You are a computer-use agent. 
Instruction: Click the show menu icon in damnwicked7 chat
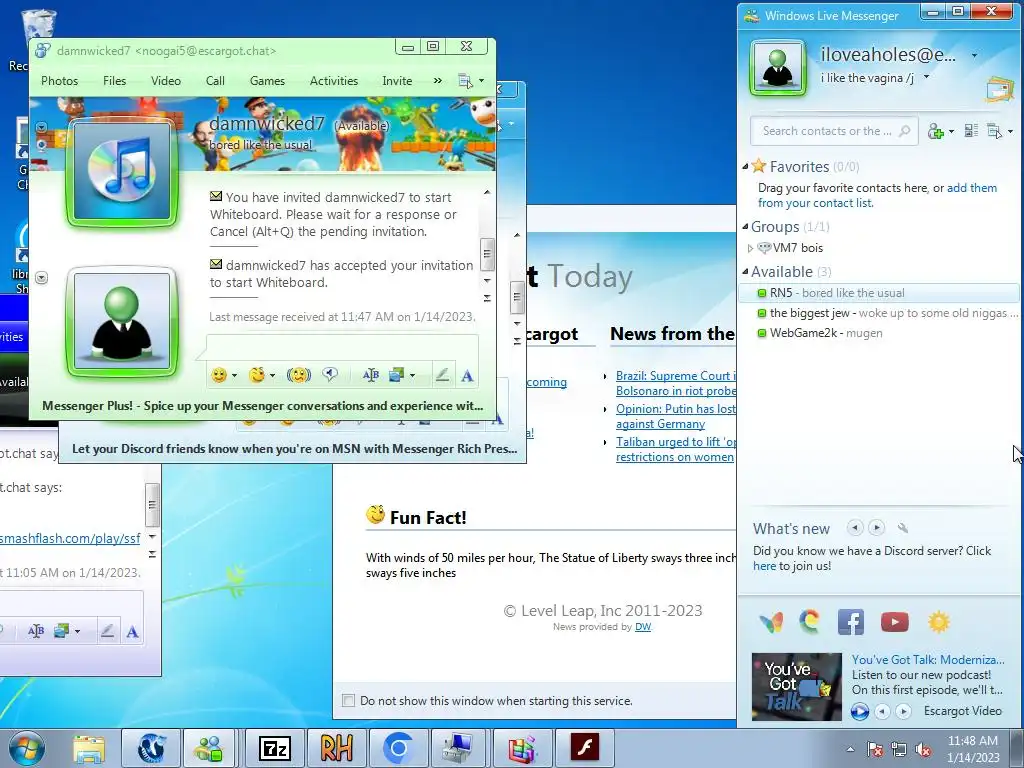(x=465, y=81)
